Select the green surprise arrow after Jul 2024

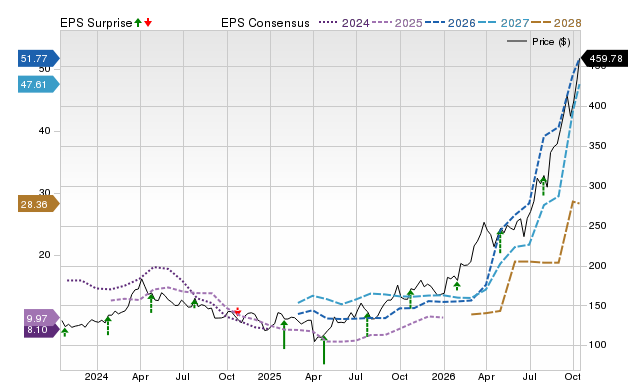click(x=194, y=303)
